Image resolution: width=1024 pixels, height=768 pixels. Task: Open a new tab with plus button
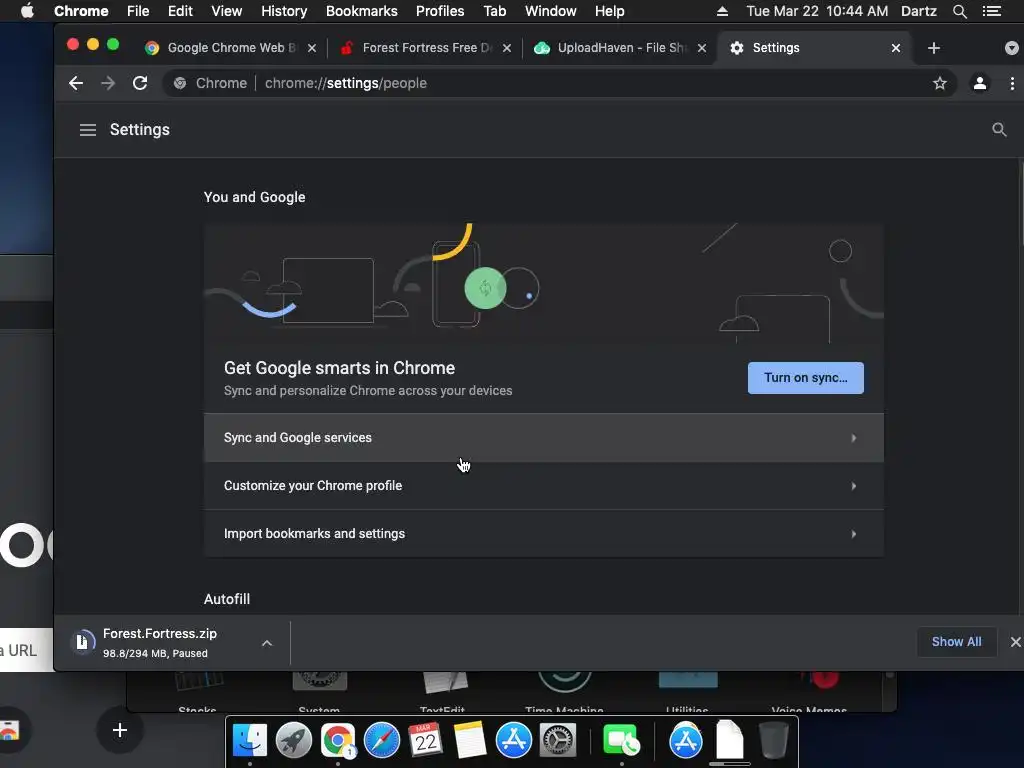tap(933, 48)
